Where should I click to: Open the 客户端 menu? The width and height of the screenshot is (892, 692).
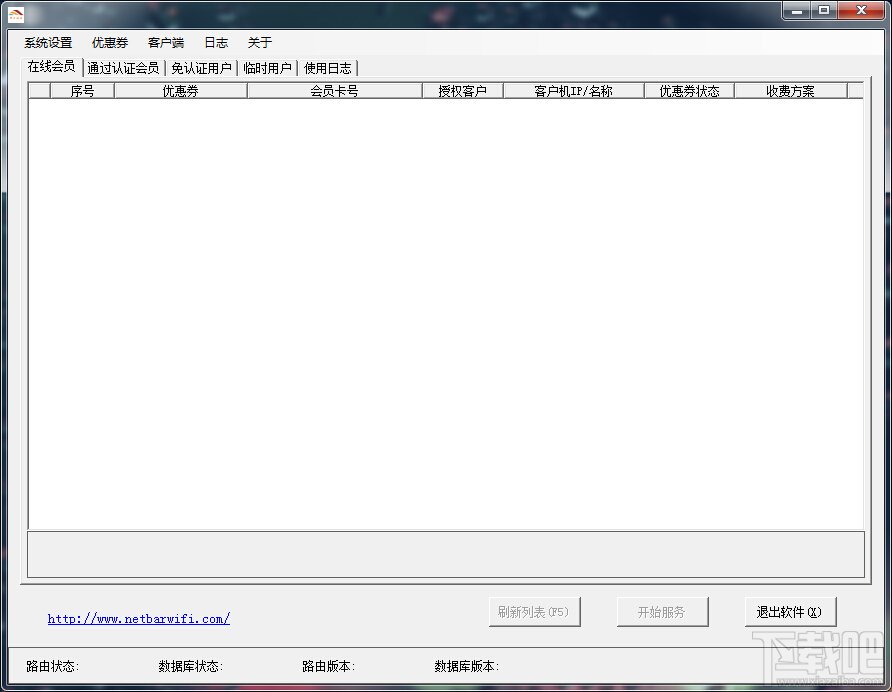(166, 43)
